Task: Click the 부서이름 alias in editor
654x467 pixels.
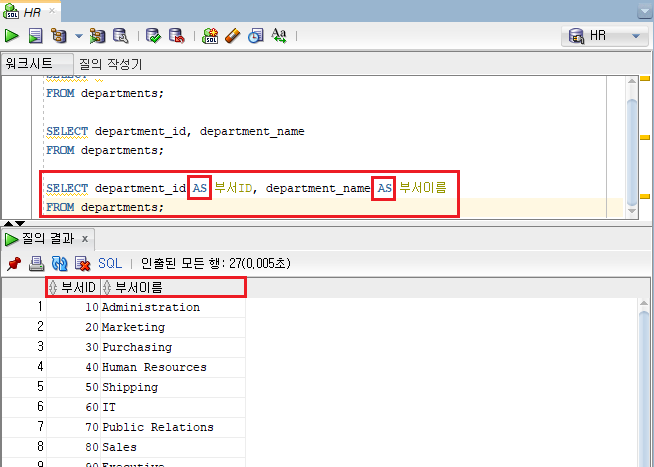Action: [423, 188]
